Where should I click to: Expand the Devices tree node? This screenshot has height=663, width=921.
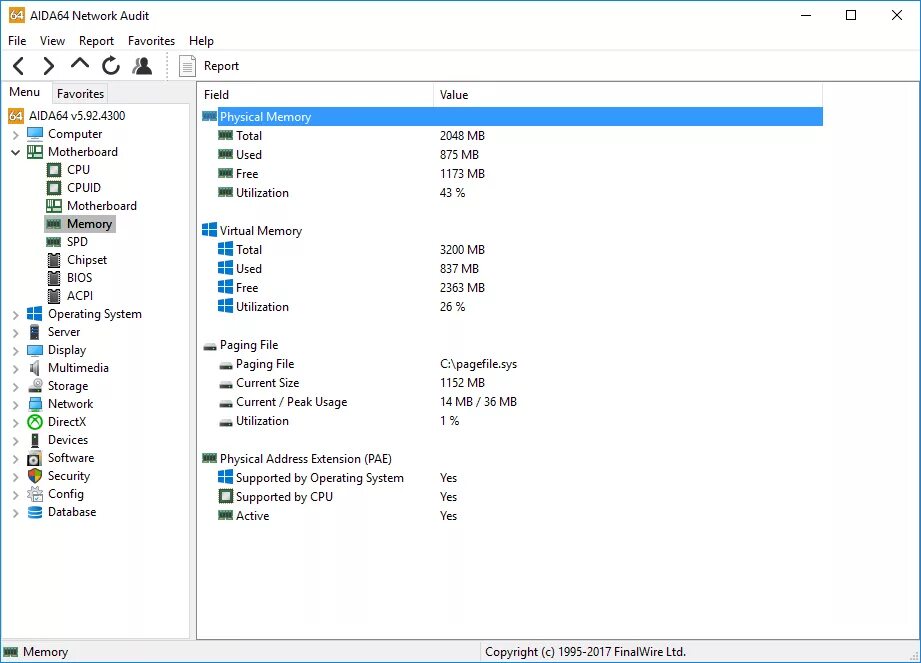[16, 440]
